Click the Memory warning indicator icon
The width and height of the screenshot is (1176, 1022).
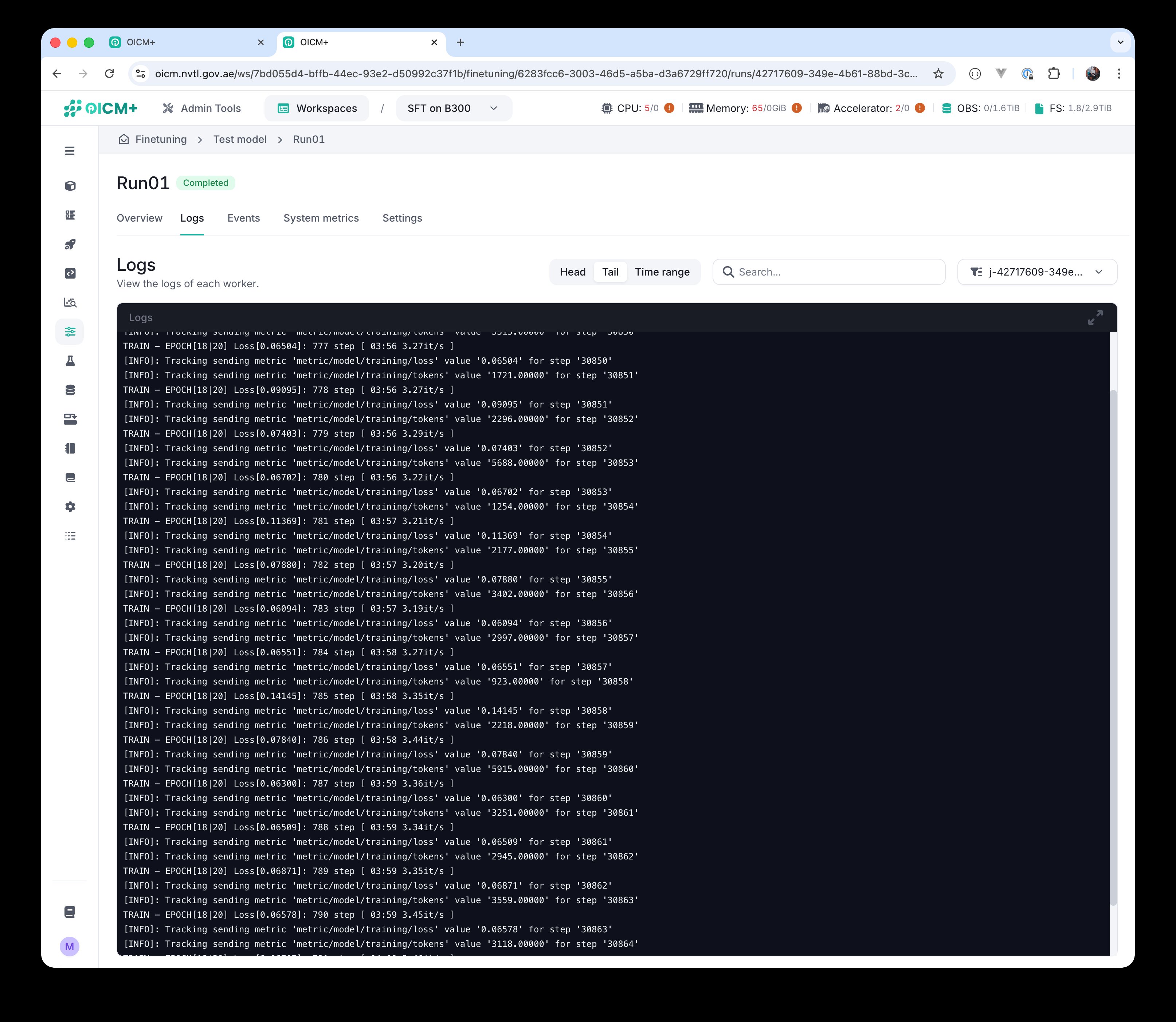tap(797, 108)
